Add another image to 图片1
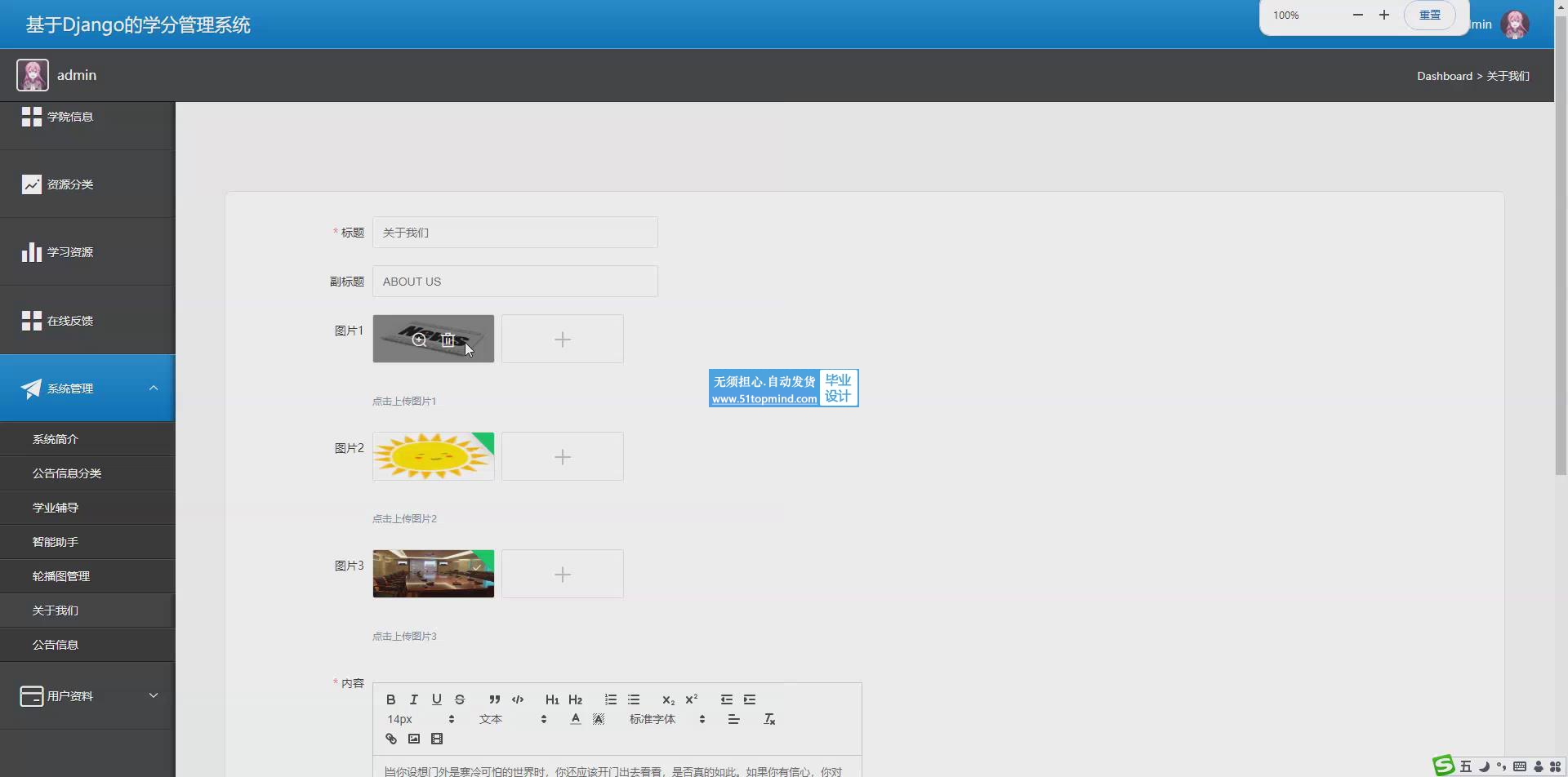The width and height of the screenshot is (1568, 777). pyautogui.click(x=563, y=339)
